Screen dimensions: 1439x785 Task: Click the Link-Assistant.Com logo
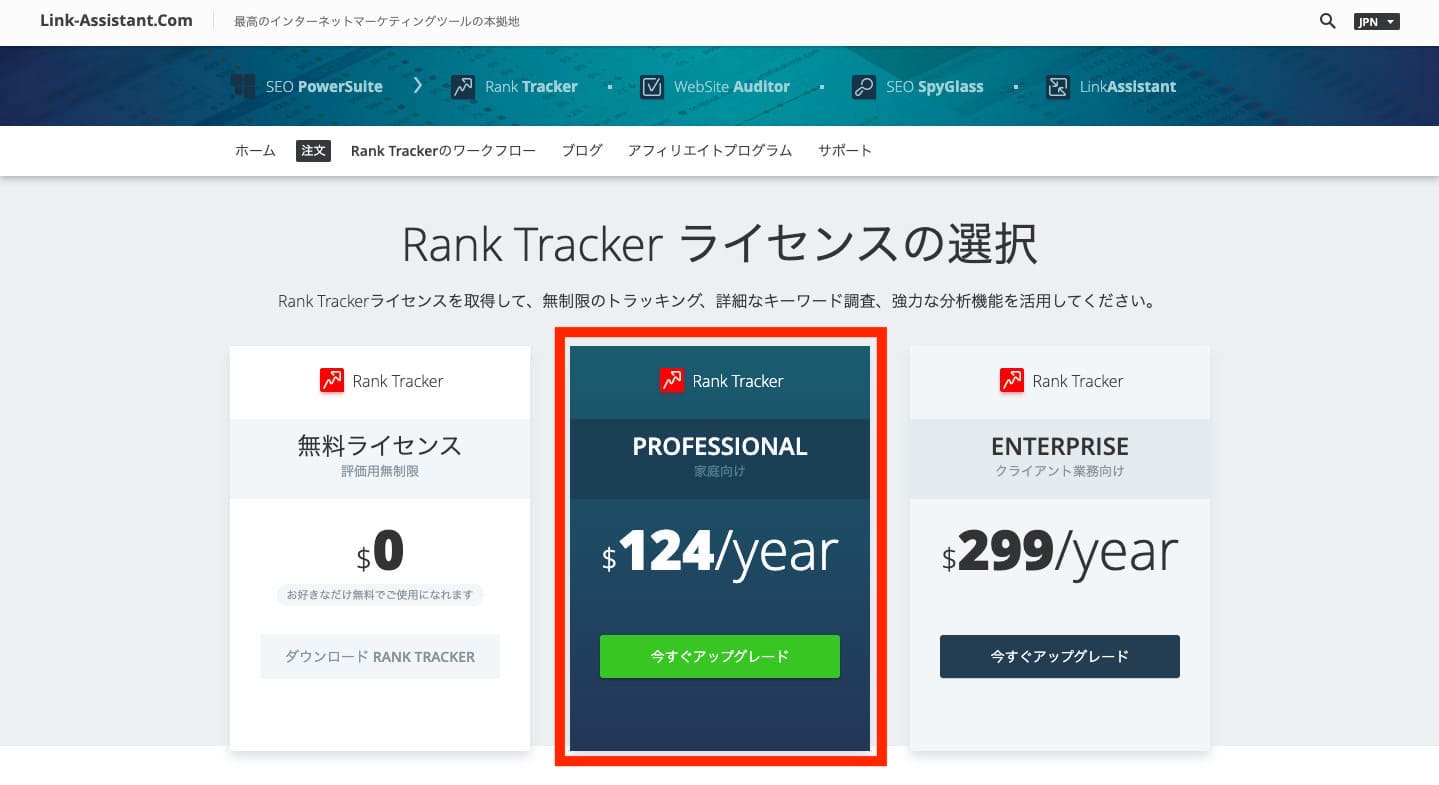click(116, 20)
